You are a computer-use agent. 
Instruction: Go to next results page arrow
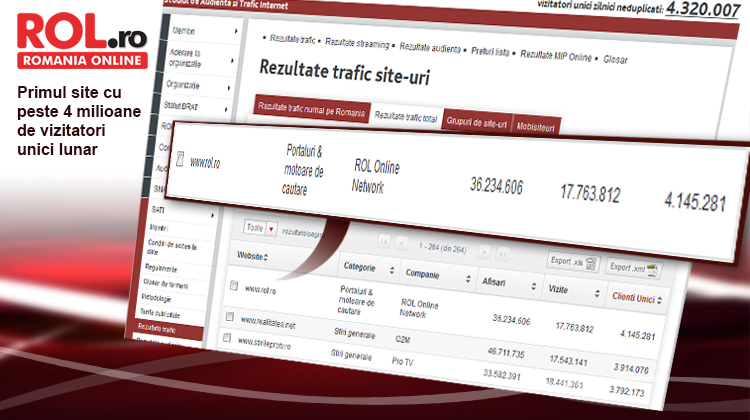click(x=484, y=251)
